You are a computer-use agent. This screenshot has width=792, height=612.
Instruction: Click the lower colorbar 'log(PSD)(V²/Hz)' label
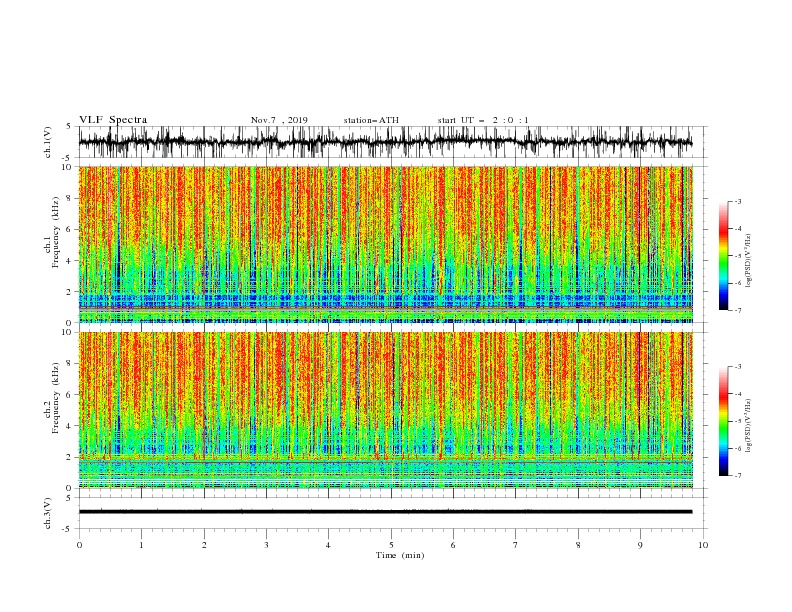[749, 426]
